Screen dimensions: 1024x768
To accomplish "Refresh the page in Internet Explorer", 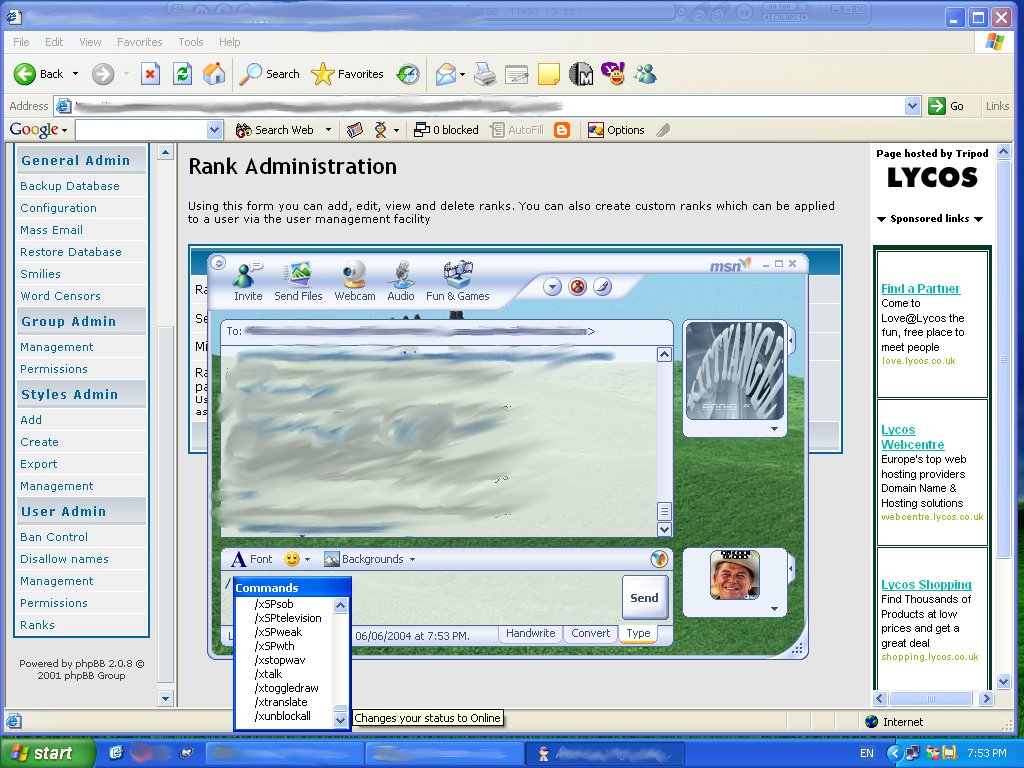I will click(x=182, y=74).
